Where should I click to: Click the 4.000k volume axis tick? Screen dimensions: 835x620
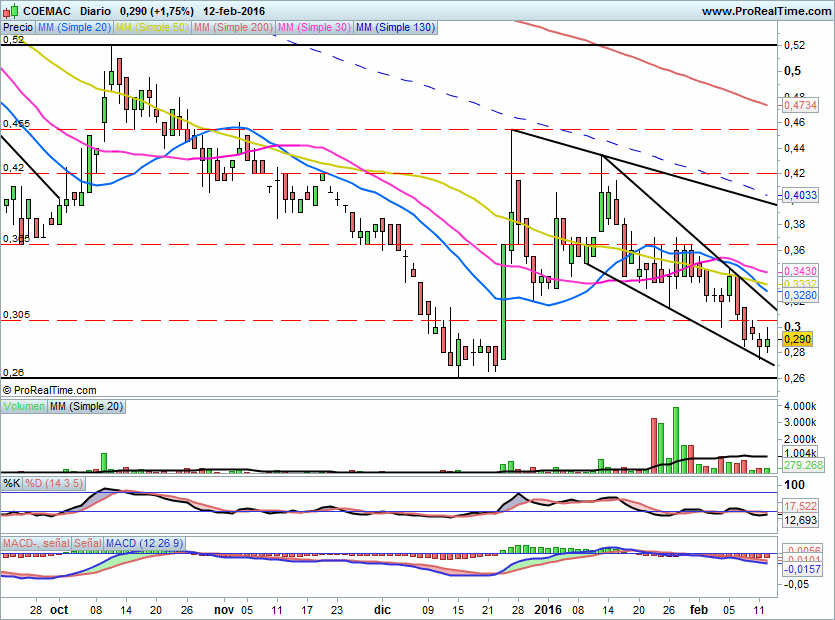point(800,406)
